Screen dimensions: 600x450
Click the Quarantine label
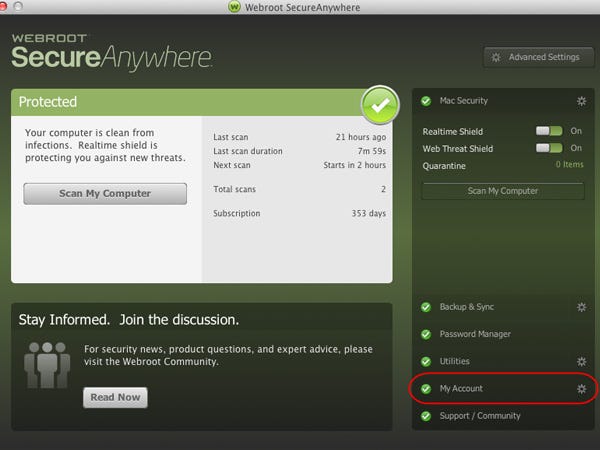(x=444, y=166)
